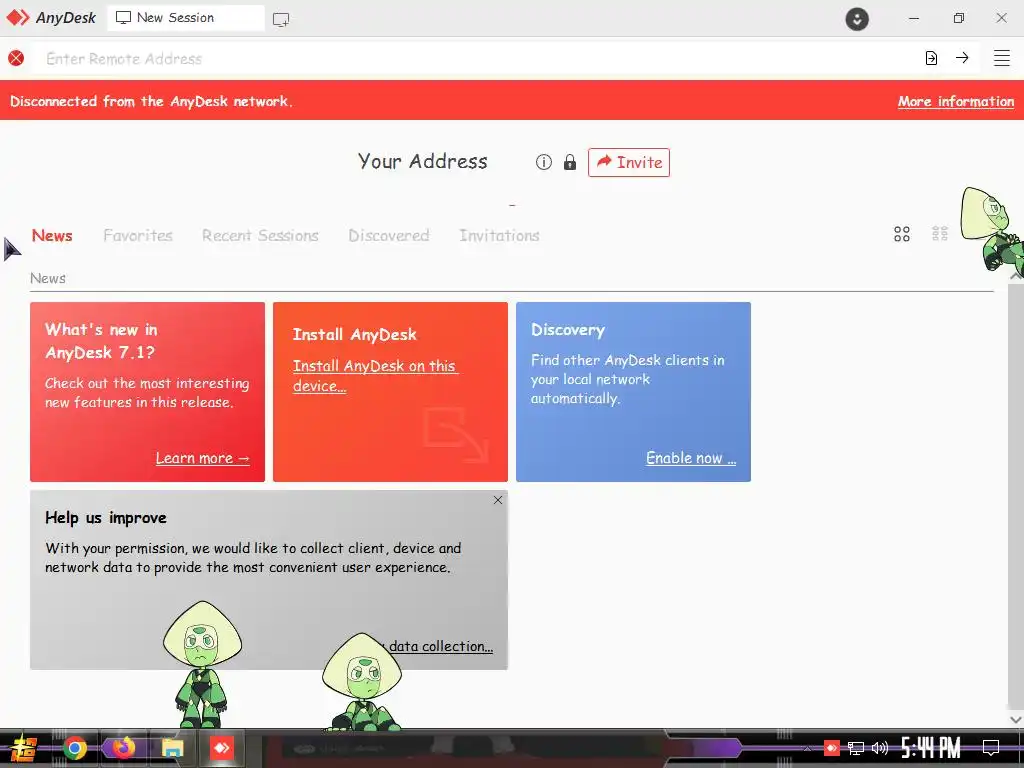
Task: Open the hamburger main menu
Action: click(x=1001, y=58)
